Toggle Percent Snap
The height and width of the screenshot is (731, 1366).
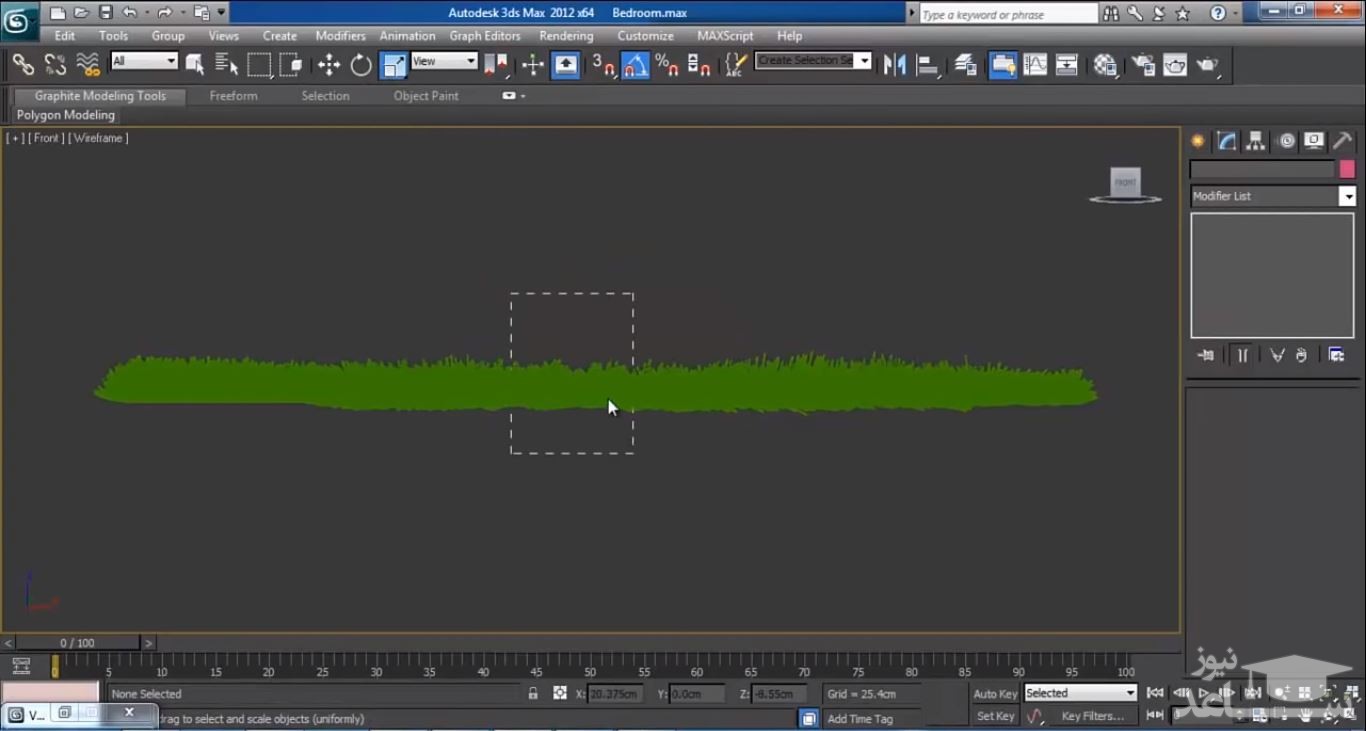tap(667, 65)
